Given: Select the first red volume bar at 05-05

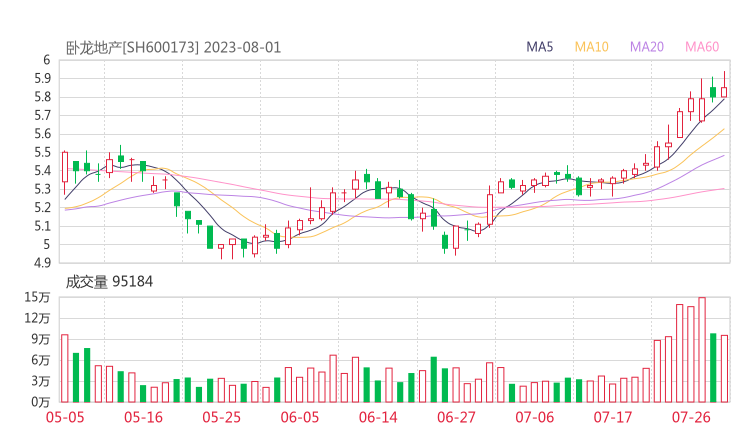Looking at the screenshot, I should click(65, 368).
